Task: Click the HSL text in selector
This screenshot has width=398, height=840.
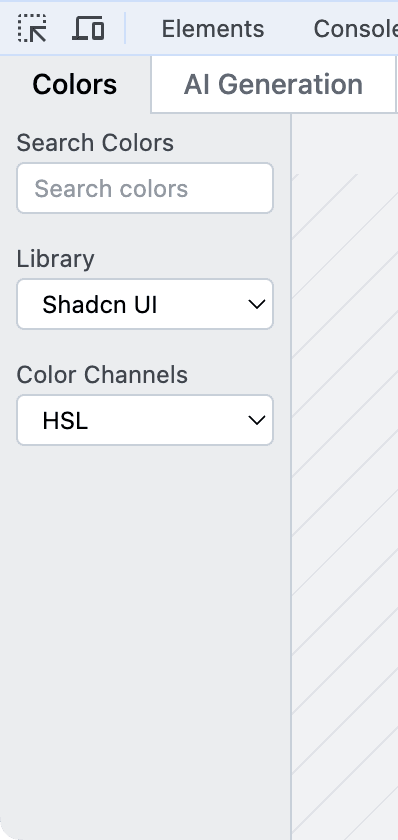Action: pyautogui.click(x=65, y=421)
